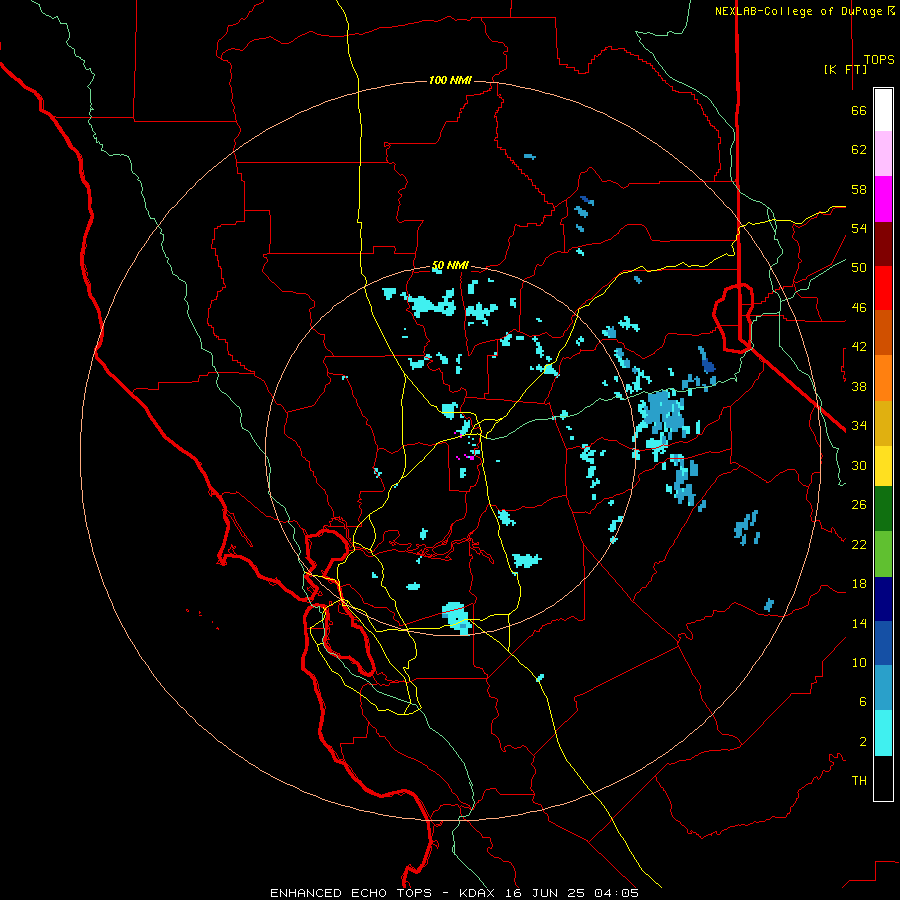Click the white swatch in the tops legend
This screenshot has width=900, height=900.
[883, 110]
